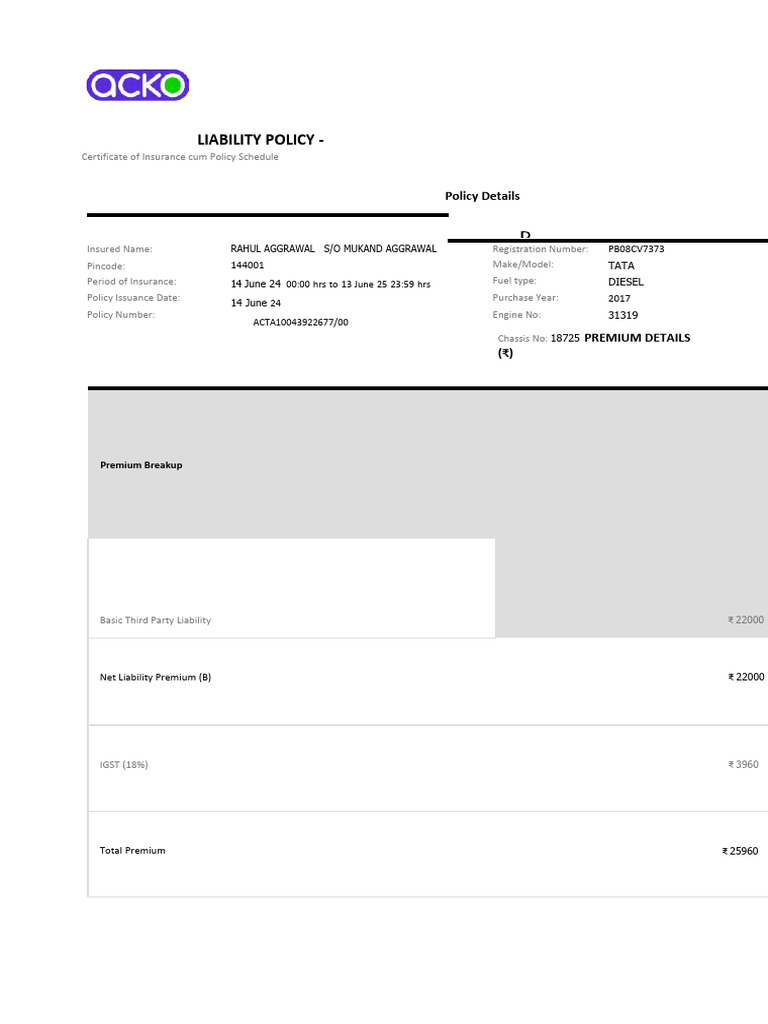Select IGST amount ₹3960
This screenshot has width=768, height=1024.
(743, 764)
